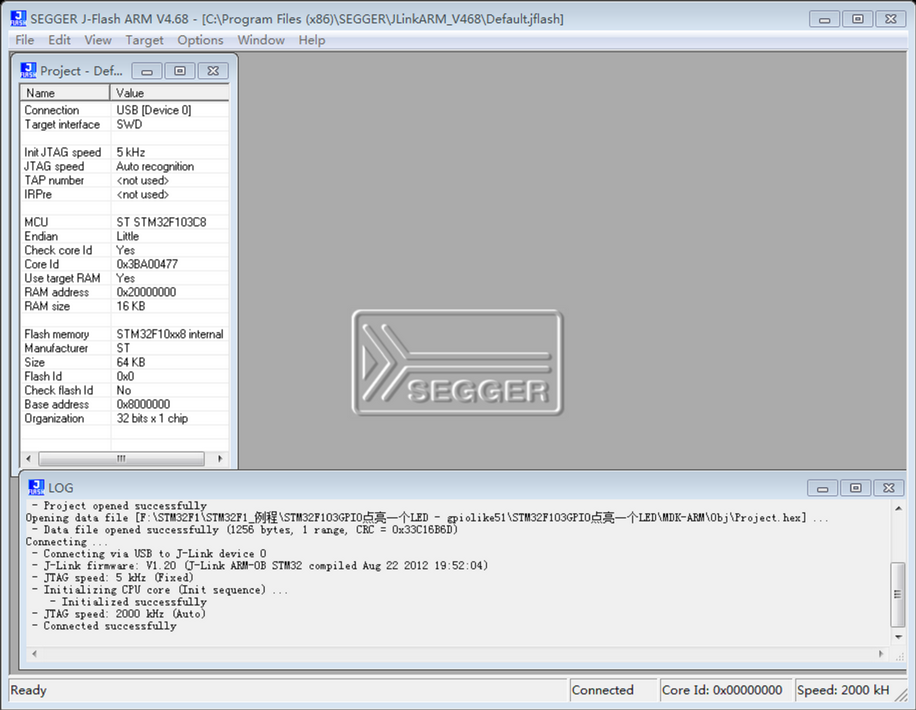Click the '0x20000000' RAM address value
916x710 pixels.
click(x=146, y=292)
